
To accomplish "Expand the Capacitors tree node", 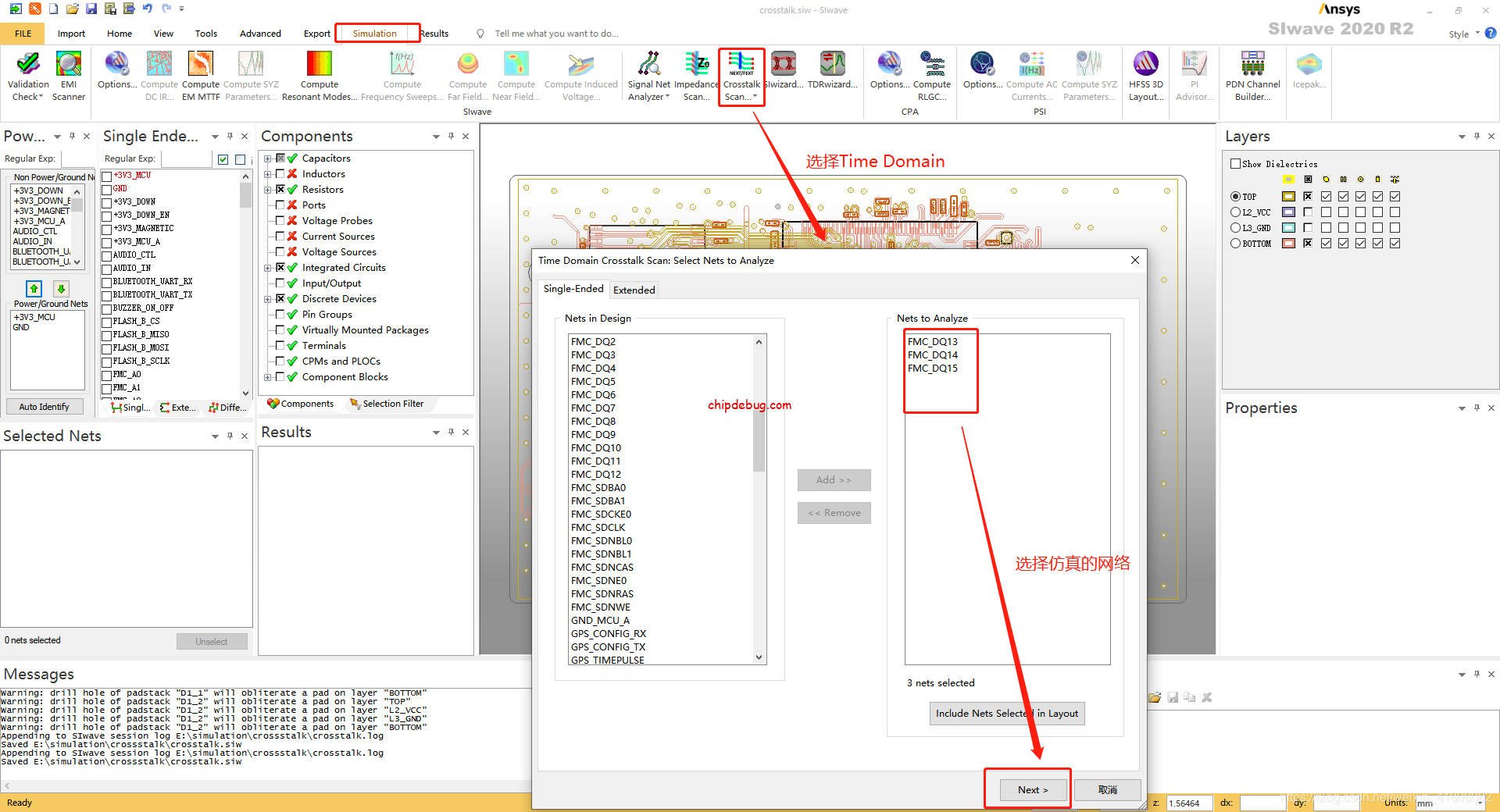I will 268,158.
